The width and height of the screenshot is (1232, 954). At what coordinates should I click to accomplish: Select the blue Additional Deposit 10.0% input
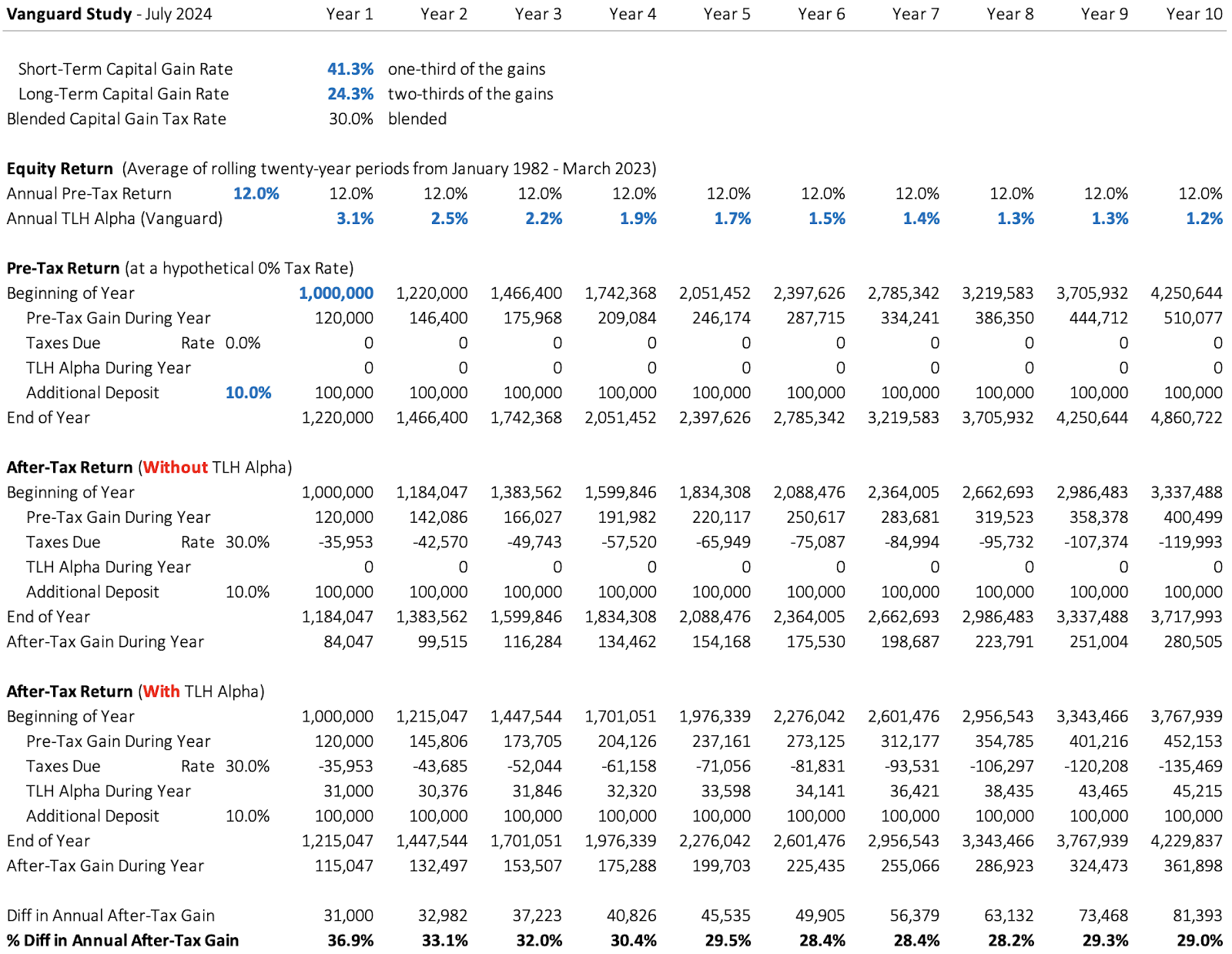(248, 393)
